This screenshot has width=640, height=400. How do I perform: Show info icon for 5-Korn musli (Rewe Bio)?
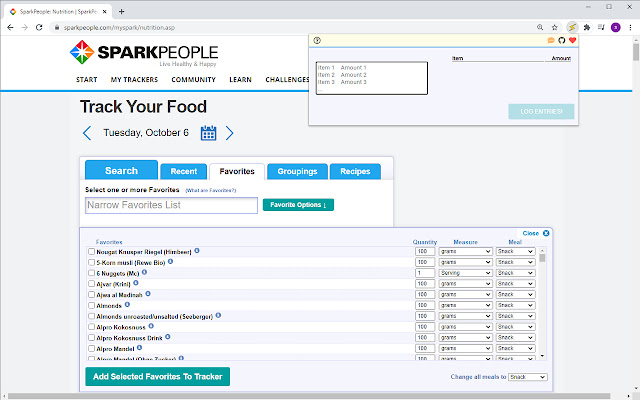click(x=171, y=261)
